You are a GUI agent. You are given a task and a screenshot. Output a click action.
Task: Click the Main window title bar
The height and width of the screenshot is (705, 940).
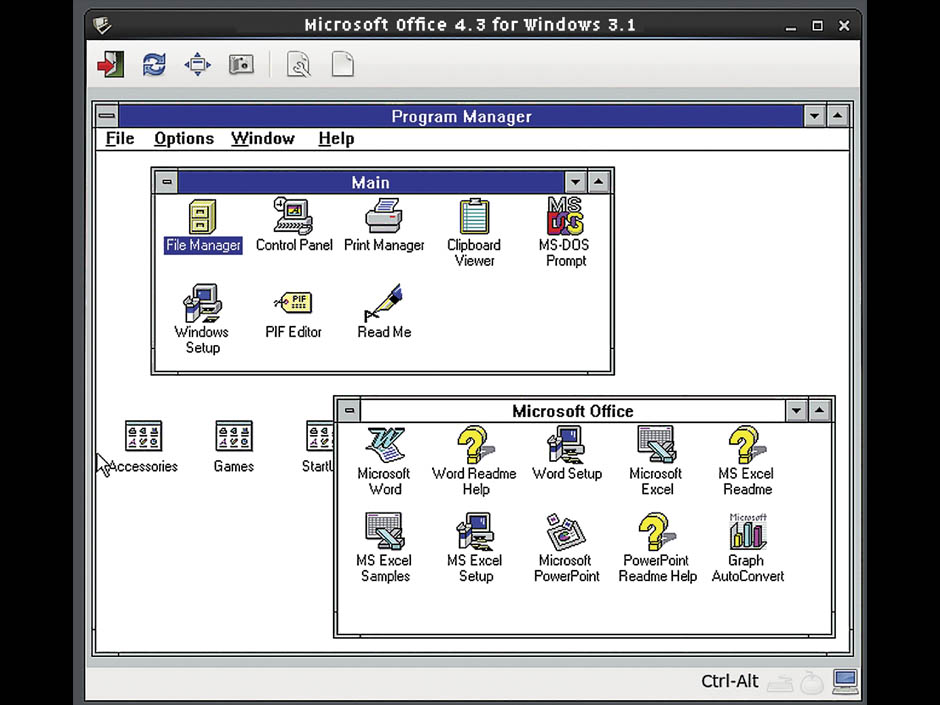click(x=371, y=182)
